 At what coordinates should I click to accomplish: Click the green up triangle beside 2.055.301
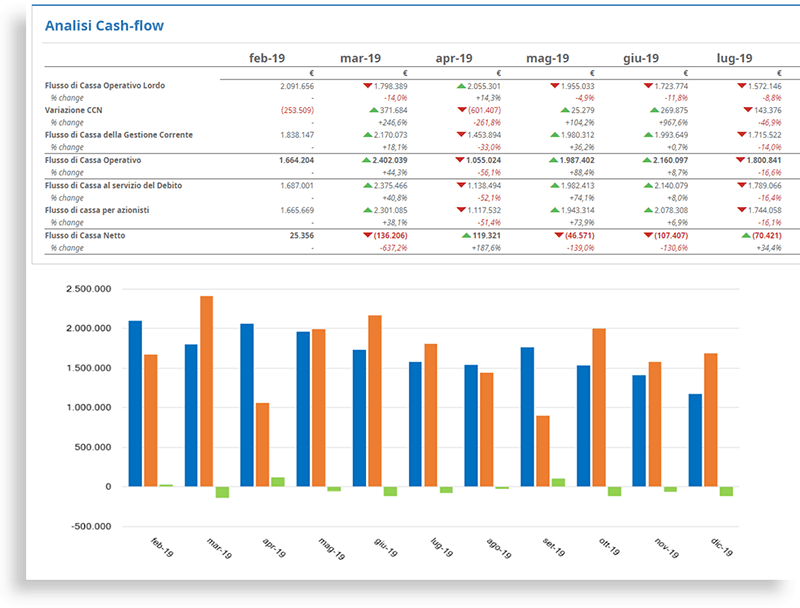[461, 86]
